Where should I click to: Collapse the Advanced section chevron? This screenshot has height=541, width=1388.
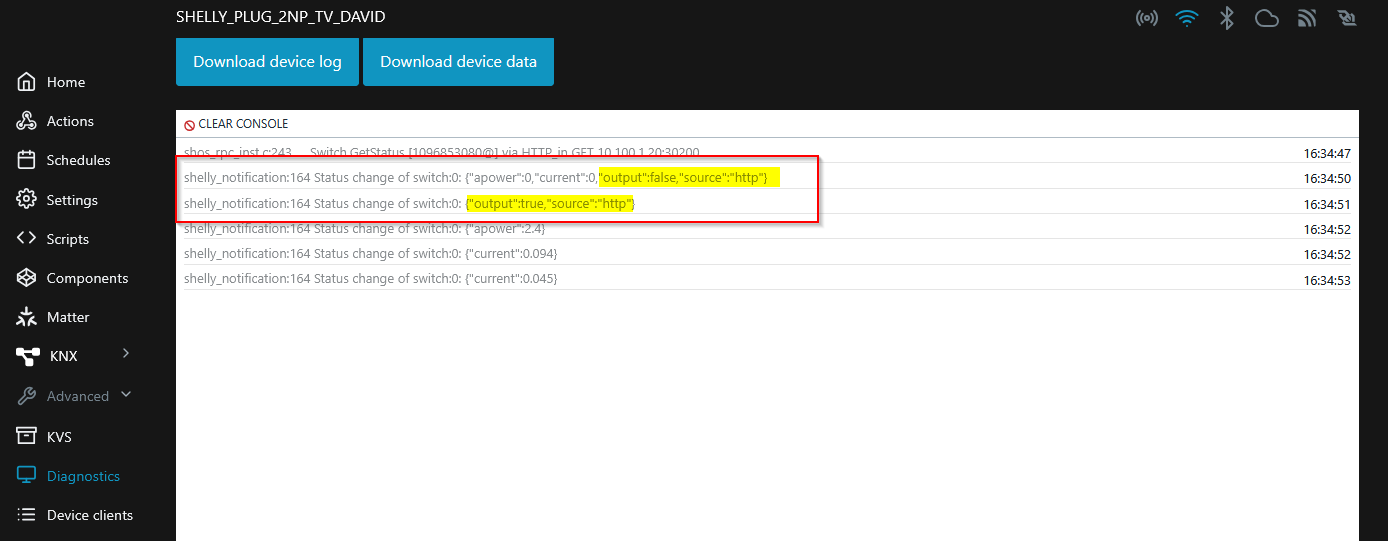pyautogui.click(x=126, y=395)
